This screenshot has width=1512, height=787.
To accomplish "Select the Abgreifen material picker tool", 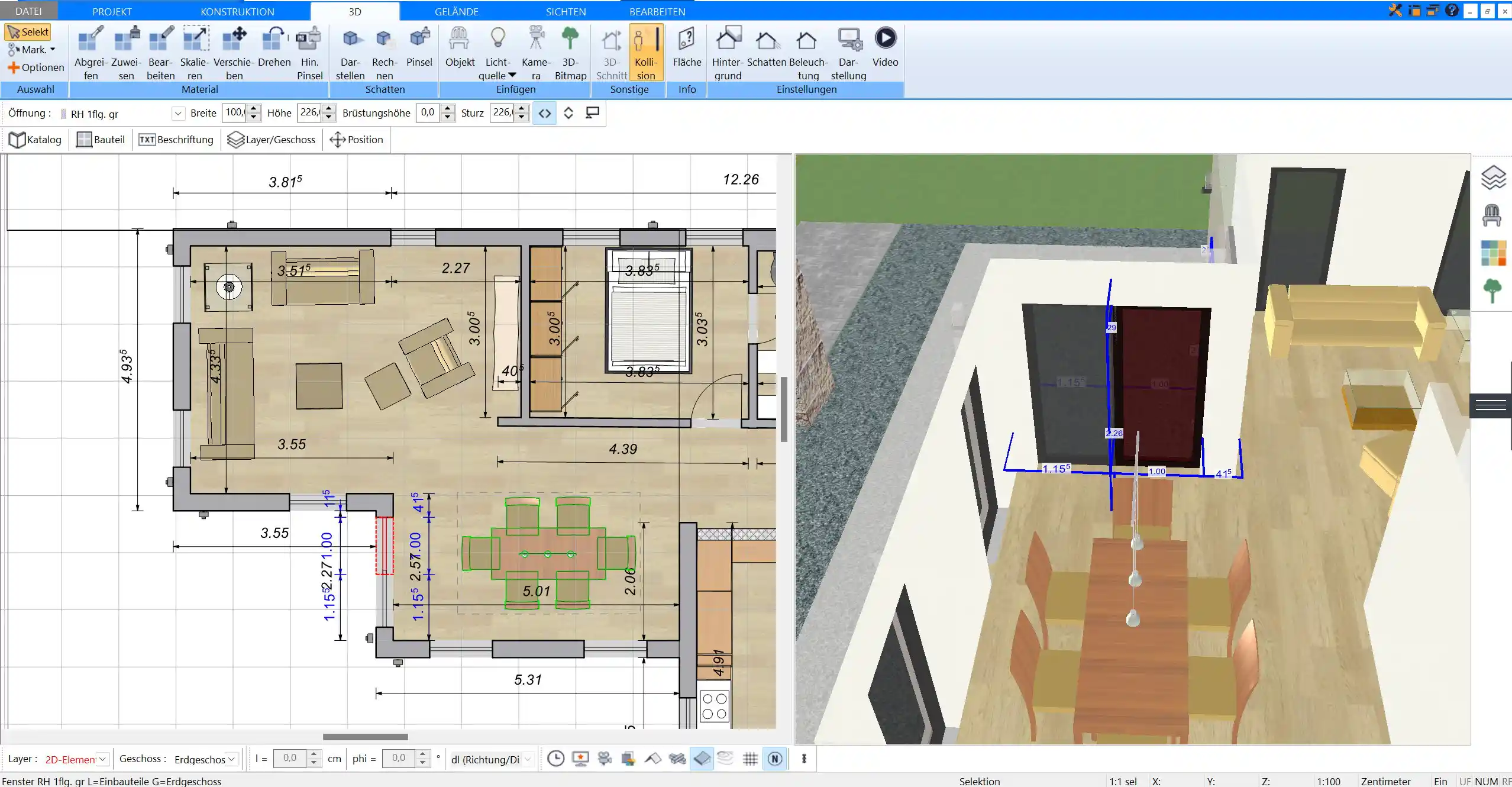I will [x=91, y=53].
